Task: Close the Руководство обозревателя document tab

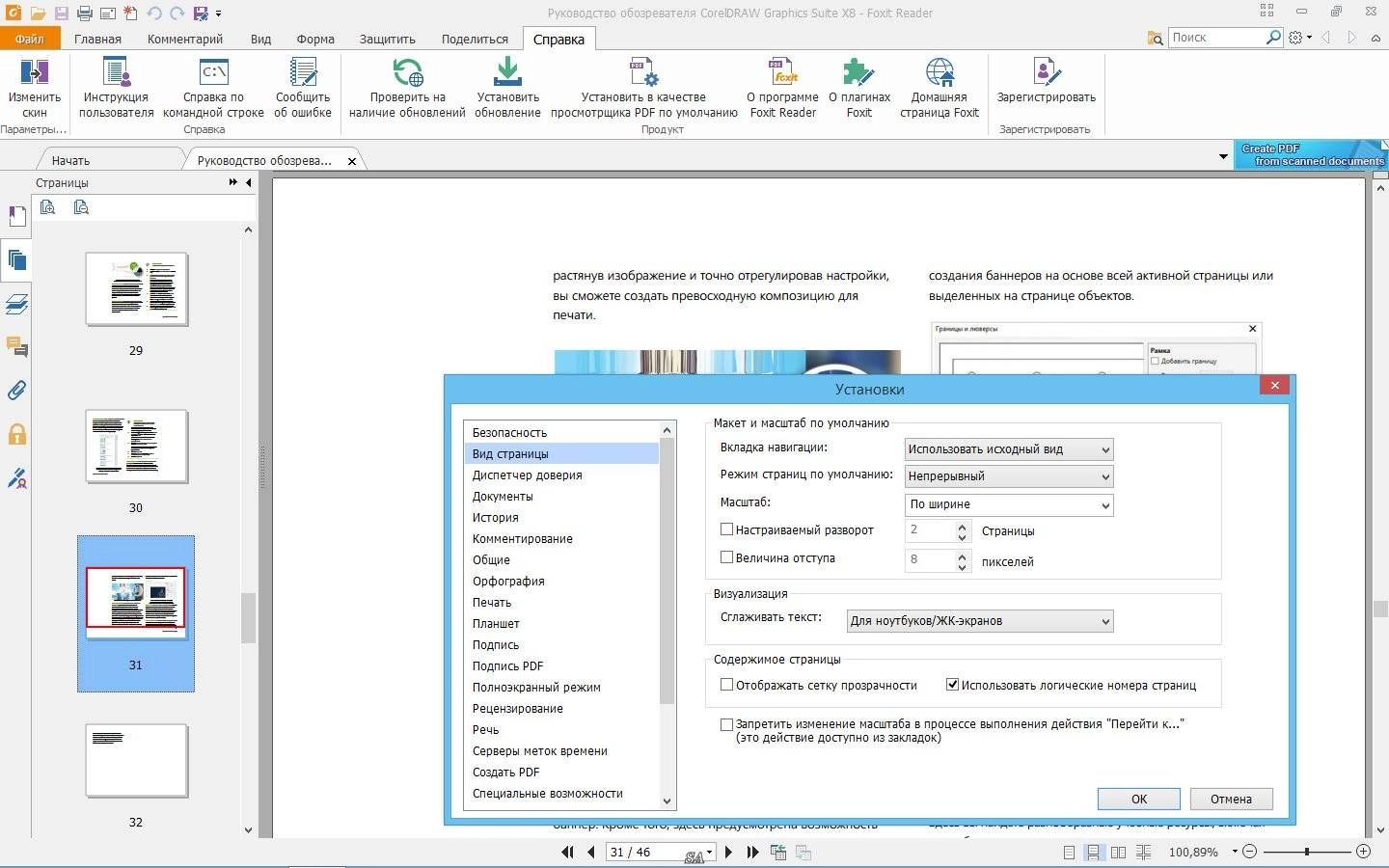Action: [352, 161]
